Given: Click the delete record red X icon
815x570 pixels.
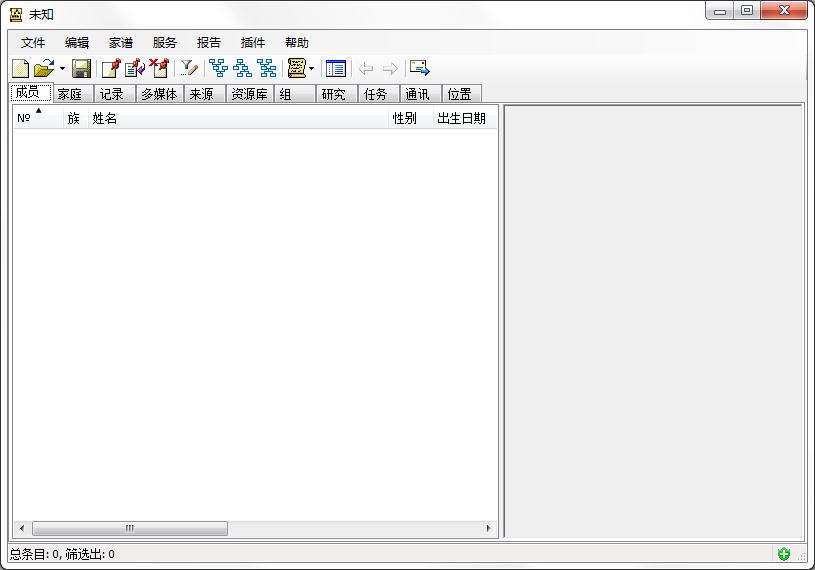Looking at the screenshot, I should pyautogui.click(x=158, y=69).
